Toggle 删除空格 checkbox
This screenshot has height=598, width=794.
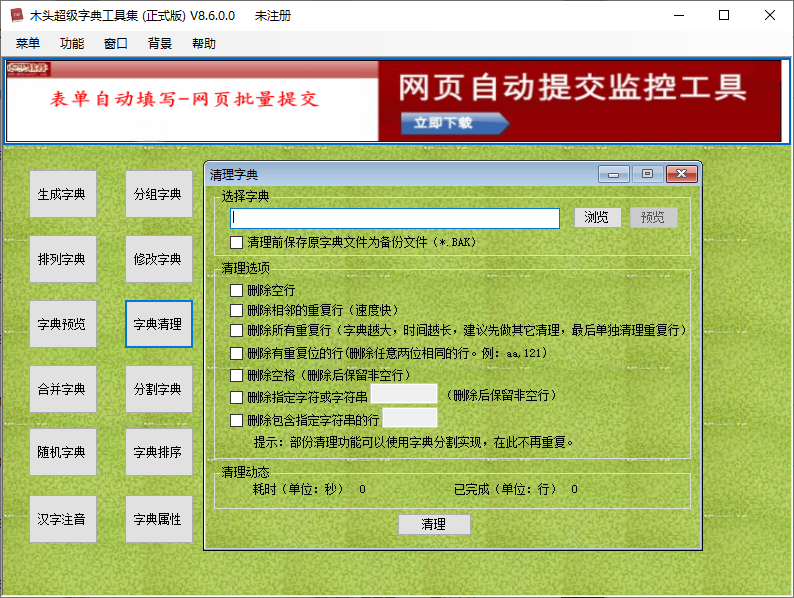point(237,376)
